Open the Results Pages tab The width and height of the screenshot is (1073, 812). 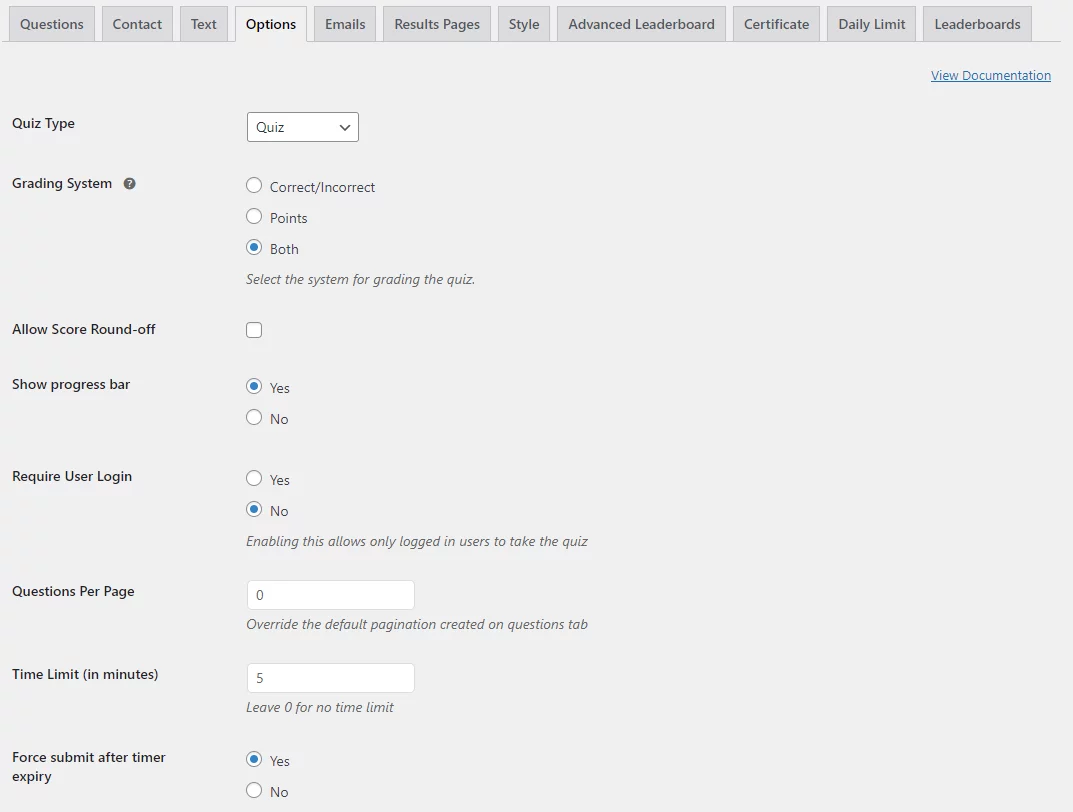tap(436, 23)
